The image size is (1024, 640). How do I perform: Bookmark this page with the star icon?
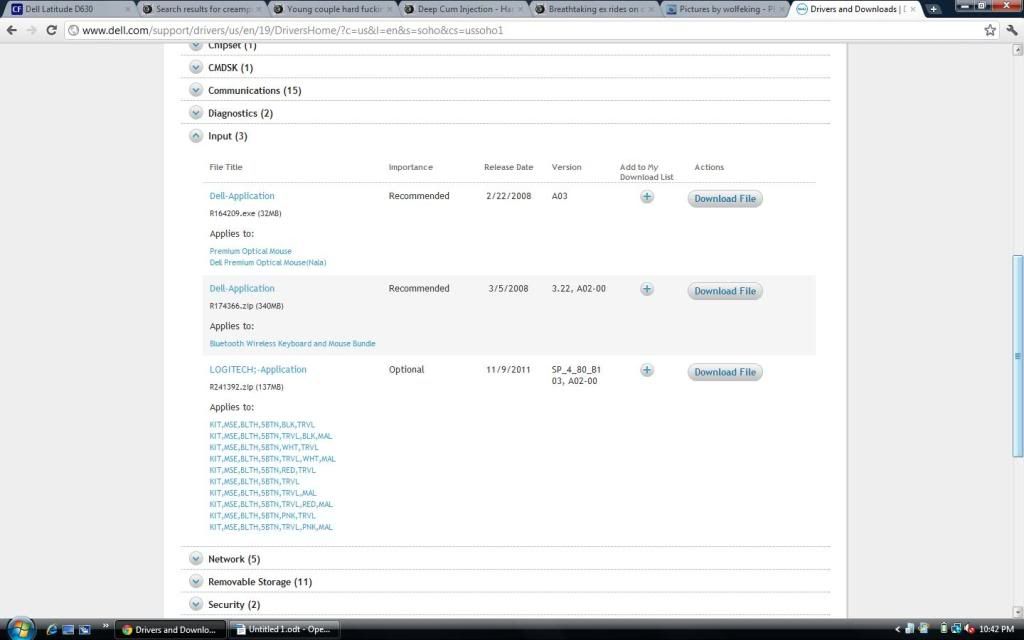[x=990, y=30]
